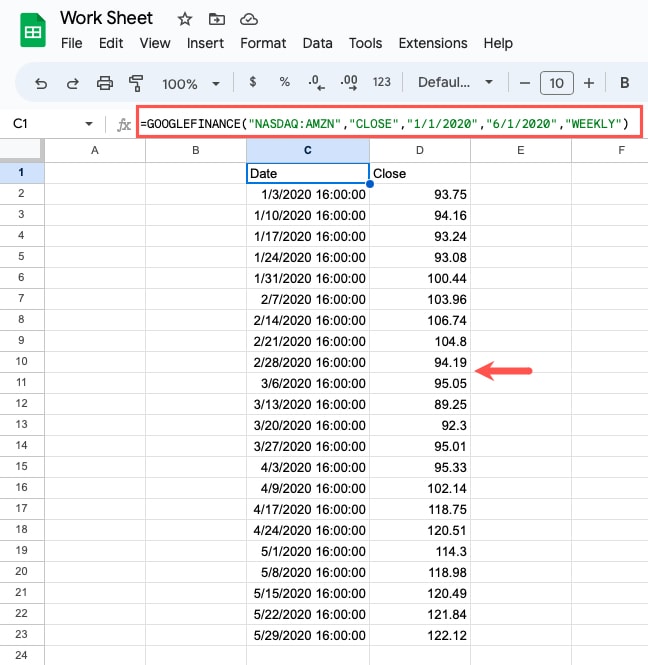The height and width of the screenshot is (665, 648).
Task: Open the name box dropdown arrow
Action: coord(89,124)
